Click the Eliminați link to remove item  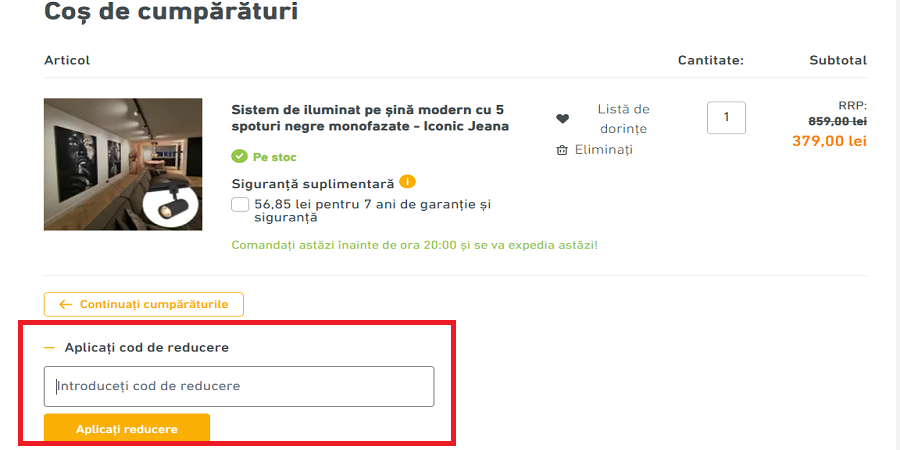pyautogui.click(x=603, y=150)
